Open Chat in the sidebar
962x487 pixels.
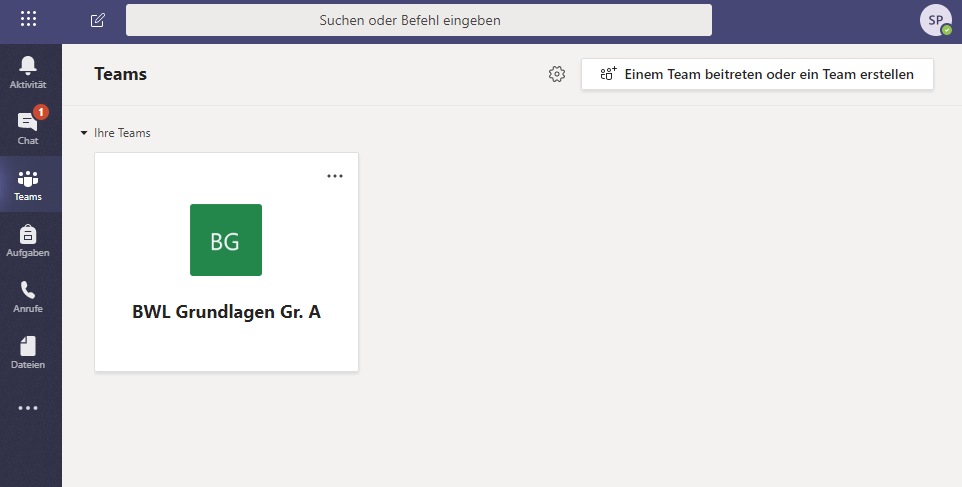pos(28,127)
